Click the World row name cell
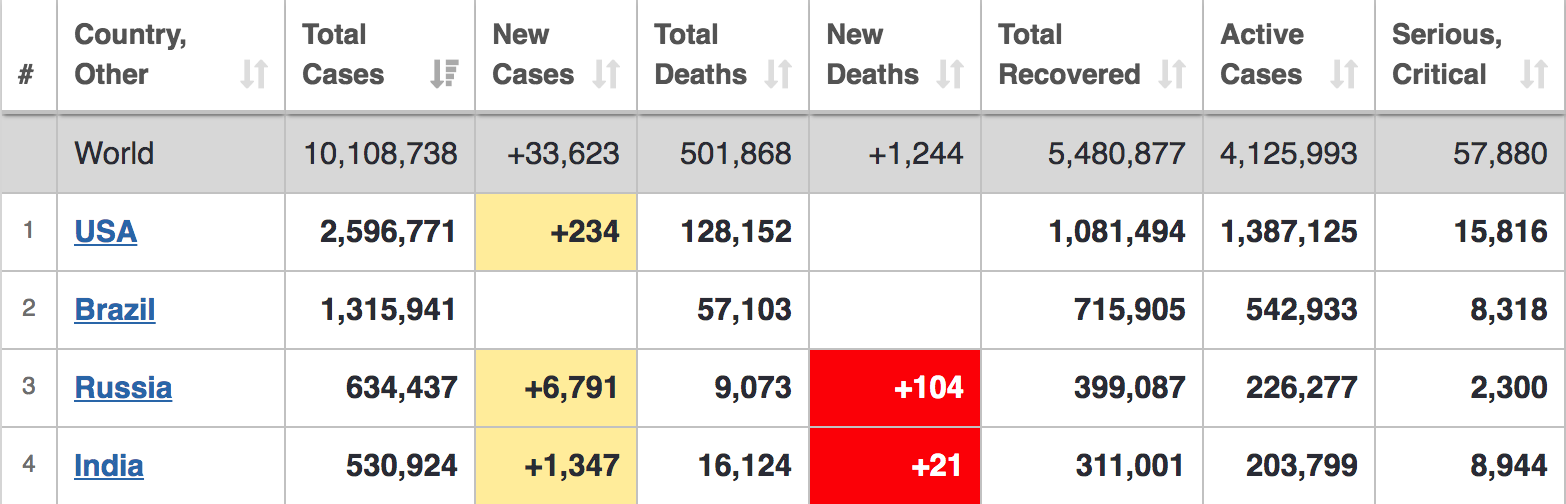This screenshot has height=504, width=1566. (114, 154)
